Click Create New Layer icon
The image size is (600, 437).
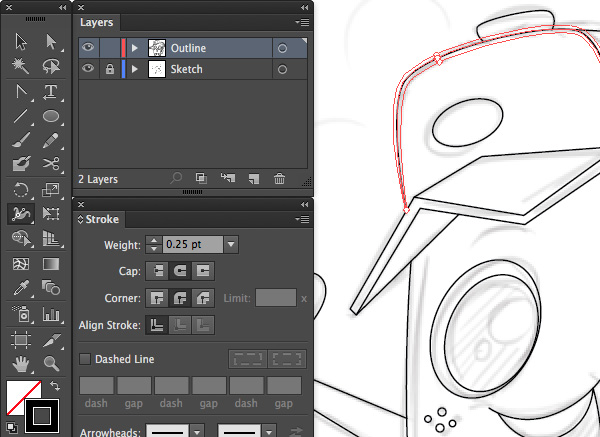click(x=254, y=179)
